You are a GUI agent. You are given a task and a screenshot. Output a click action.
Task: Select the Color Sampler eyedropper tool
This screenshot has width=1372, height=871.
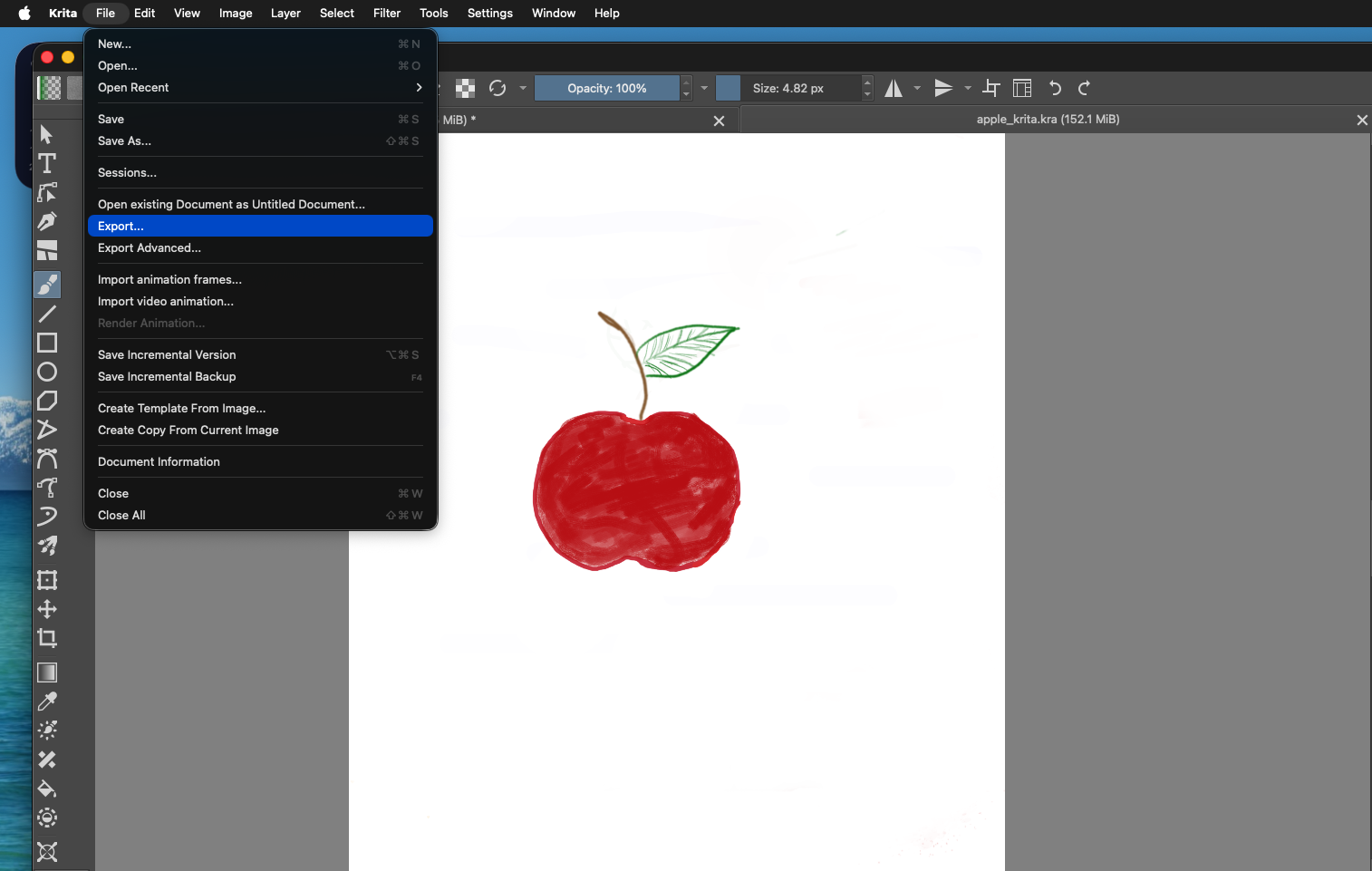[x=47, y=702]
